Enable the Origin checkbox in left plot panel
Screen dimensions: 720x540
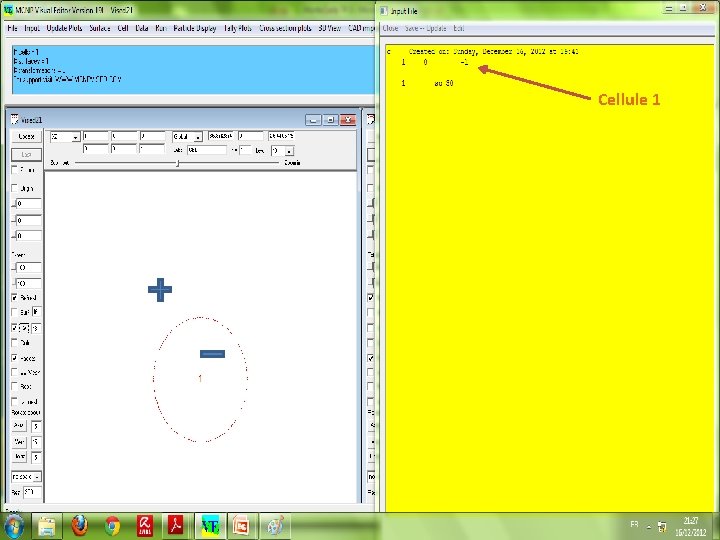[15, 188]
